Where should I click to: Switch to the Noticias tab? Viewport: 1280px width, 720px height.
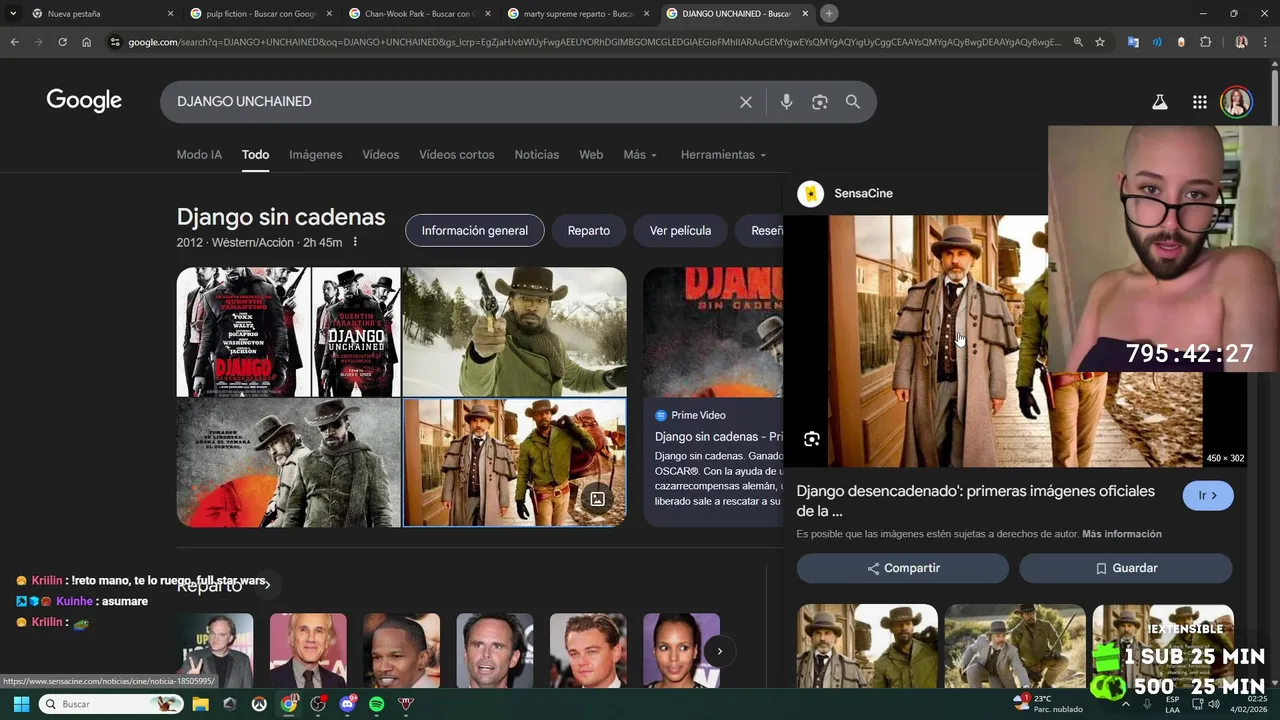point(536,155)
